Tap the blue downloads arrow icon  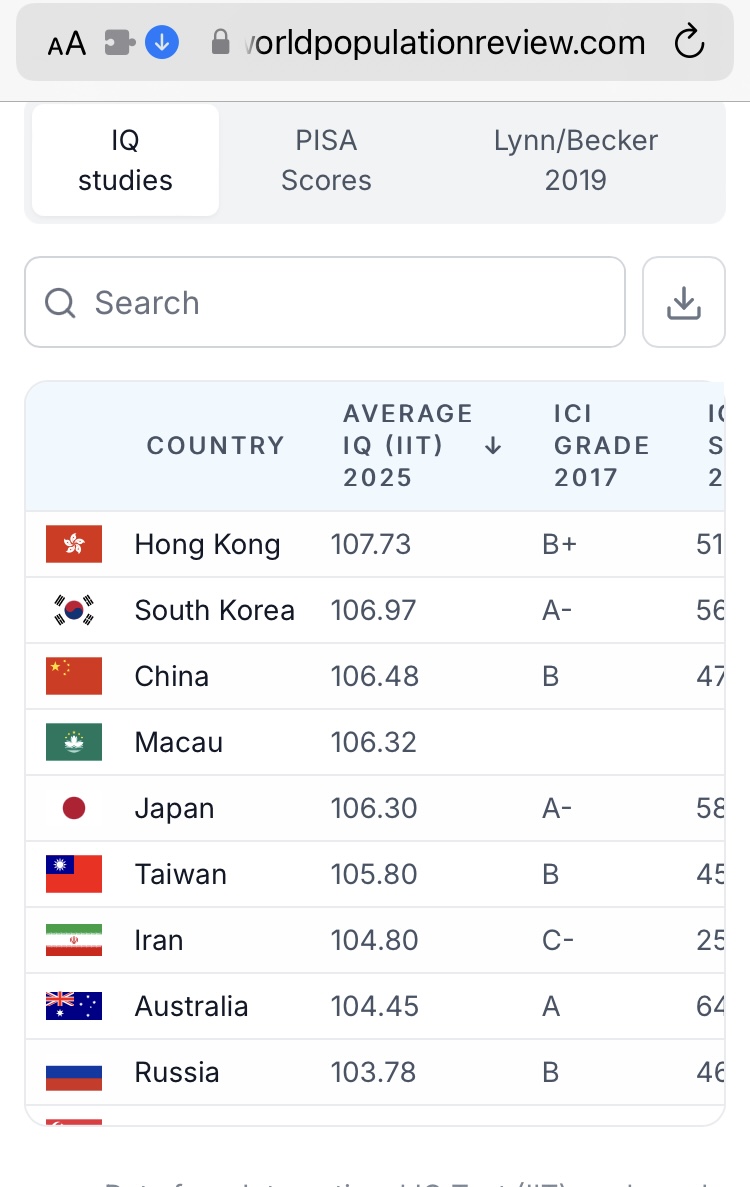(x=161, y=43)
